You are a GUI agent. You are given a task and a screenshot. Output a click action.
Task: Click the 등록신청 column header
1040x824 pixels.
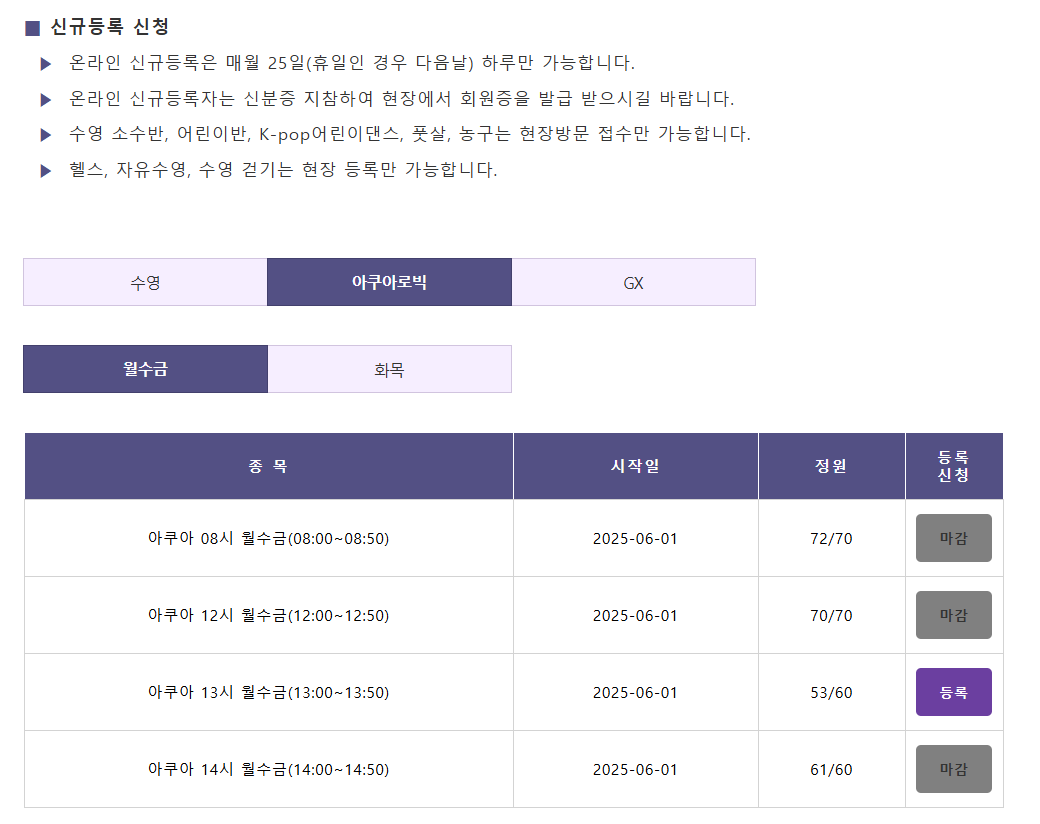point(954,466)
